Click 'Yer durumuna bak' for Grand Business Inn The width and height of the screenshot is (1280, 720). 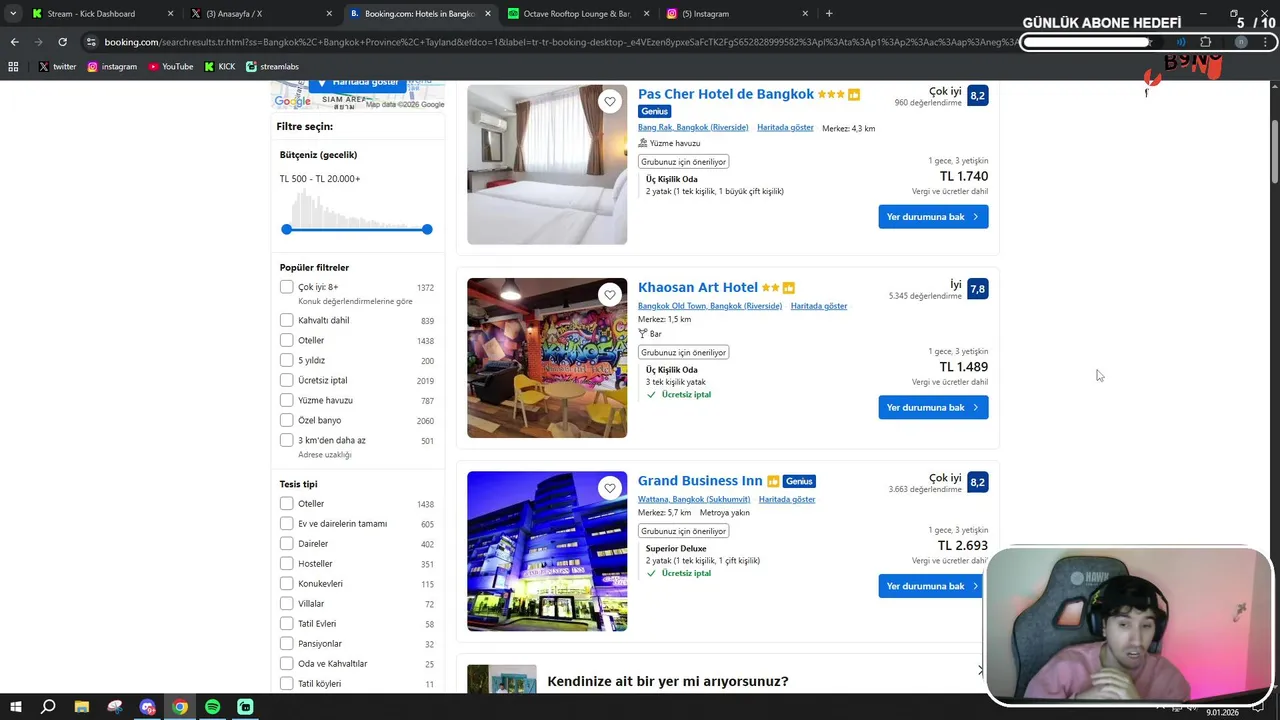point(933,586)
